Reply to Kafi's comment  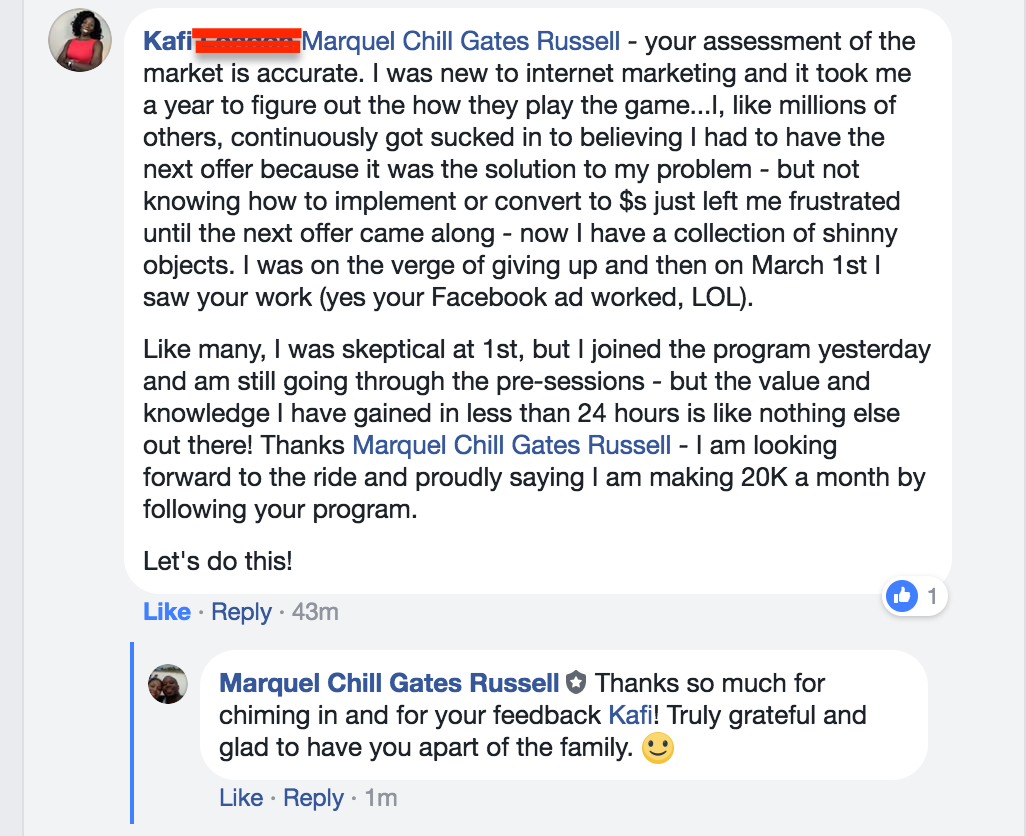[x=241, y=612]
